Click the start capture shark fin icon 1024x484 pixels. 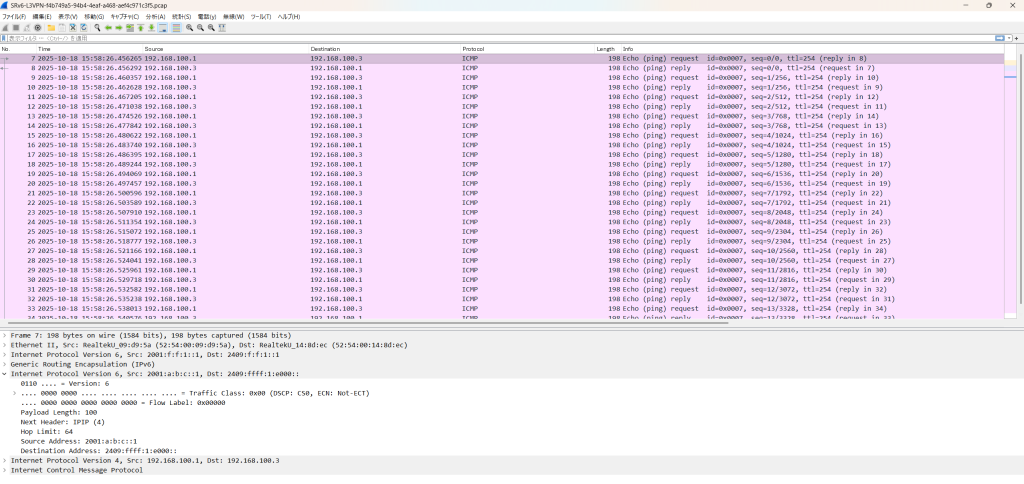pyautogui.click(x=6, y=28)
